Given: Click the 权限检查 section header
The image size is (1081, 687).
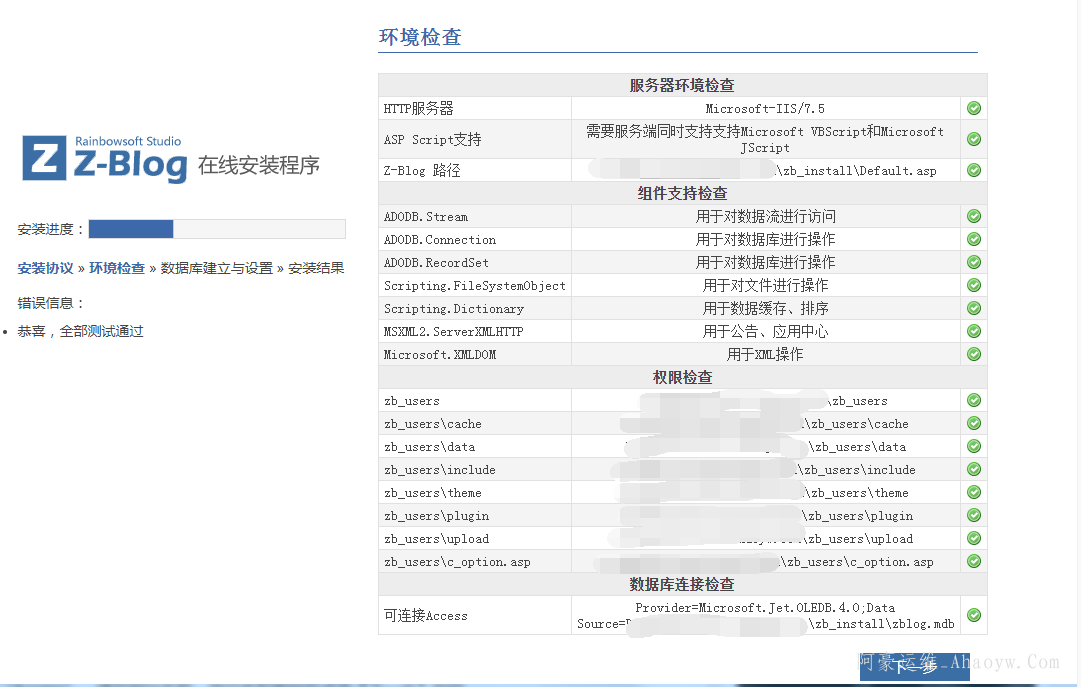Looking at the screenshot, I should (x=682, y=377).
